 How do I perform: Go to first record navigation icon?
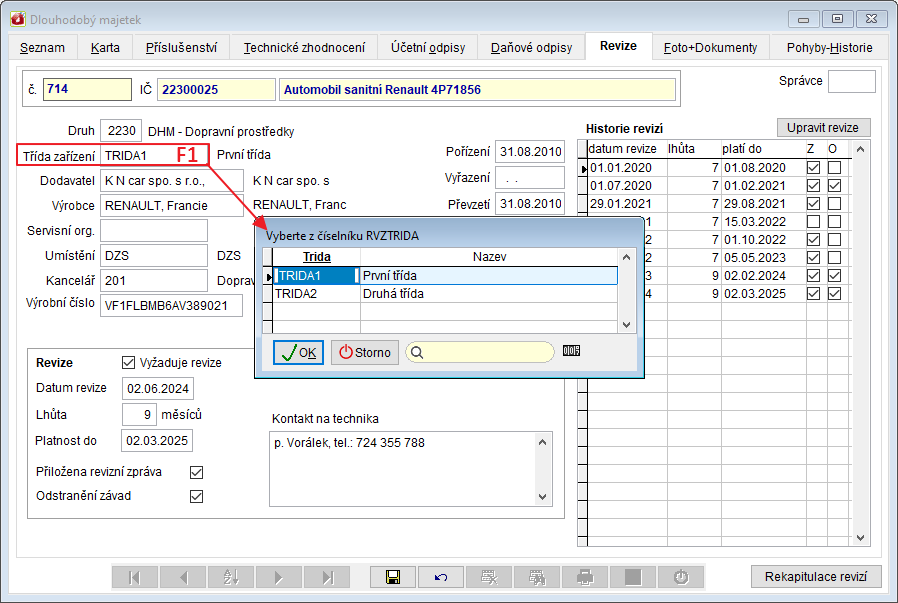(x=135, y=577)
